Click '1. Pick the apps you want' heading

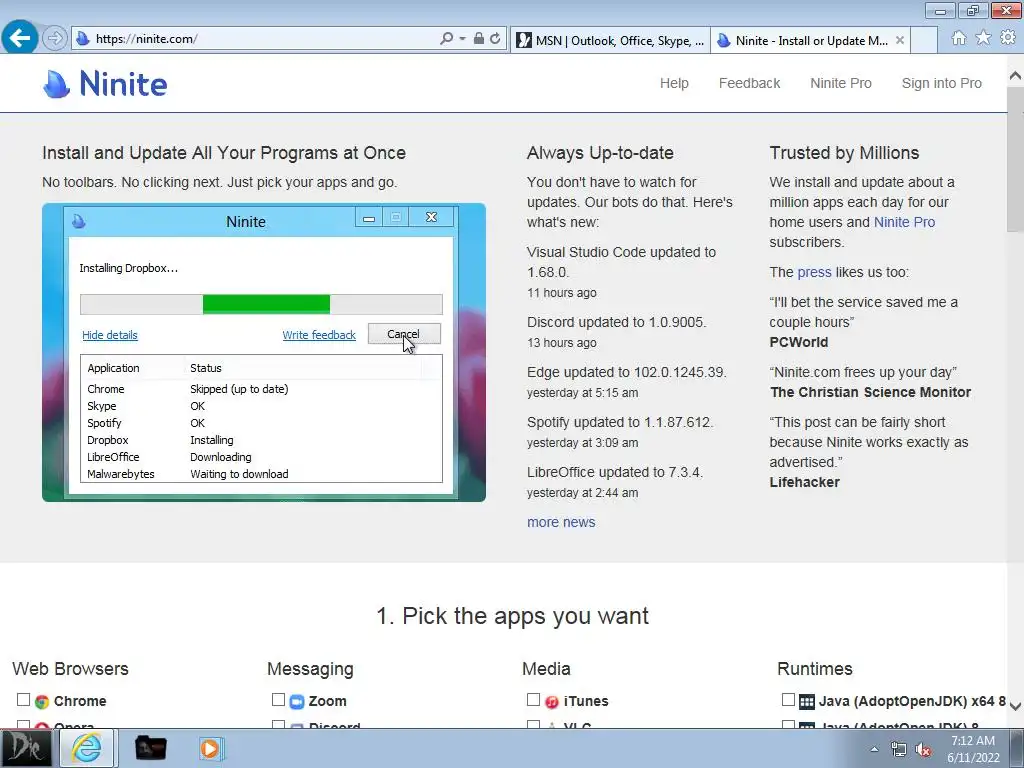(x=513, y=616)
